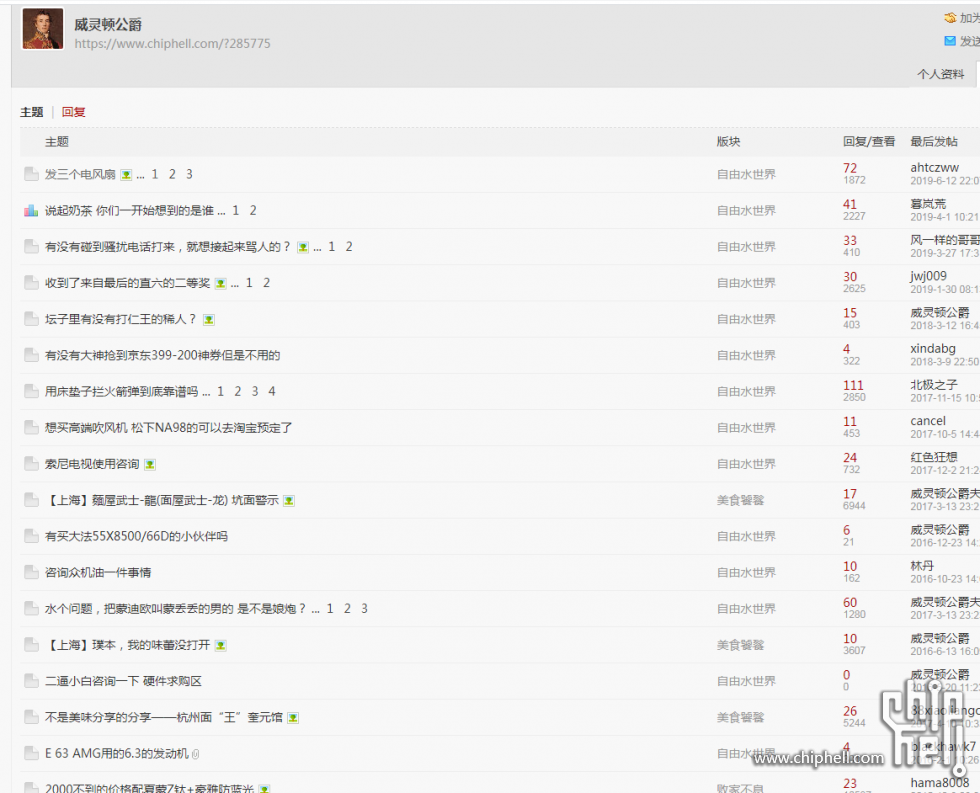
Task: Open last poster 红色狂想's profile
Action: pyautogui.click(x=934, y=457)
